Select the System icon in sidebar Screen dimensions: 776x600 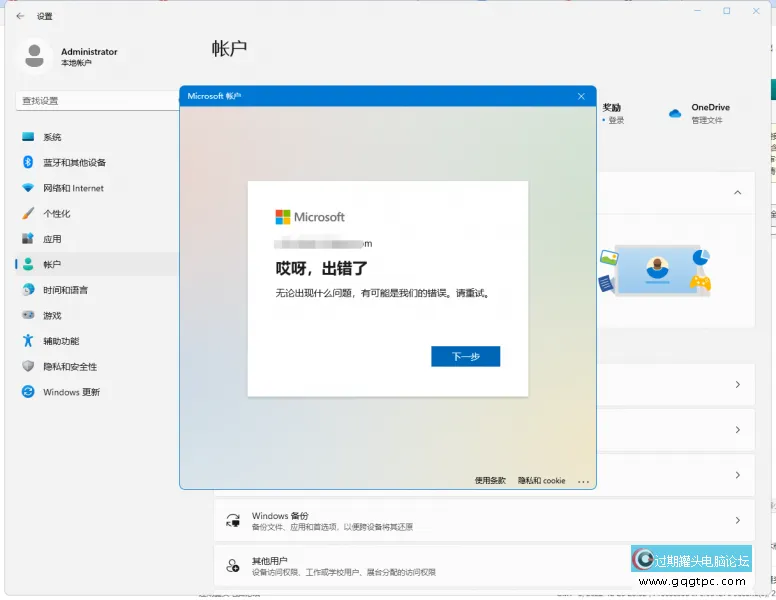[28, 137]
